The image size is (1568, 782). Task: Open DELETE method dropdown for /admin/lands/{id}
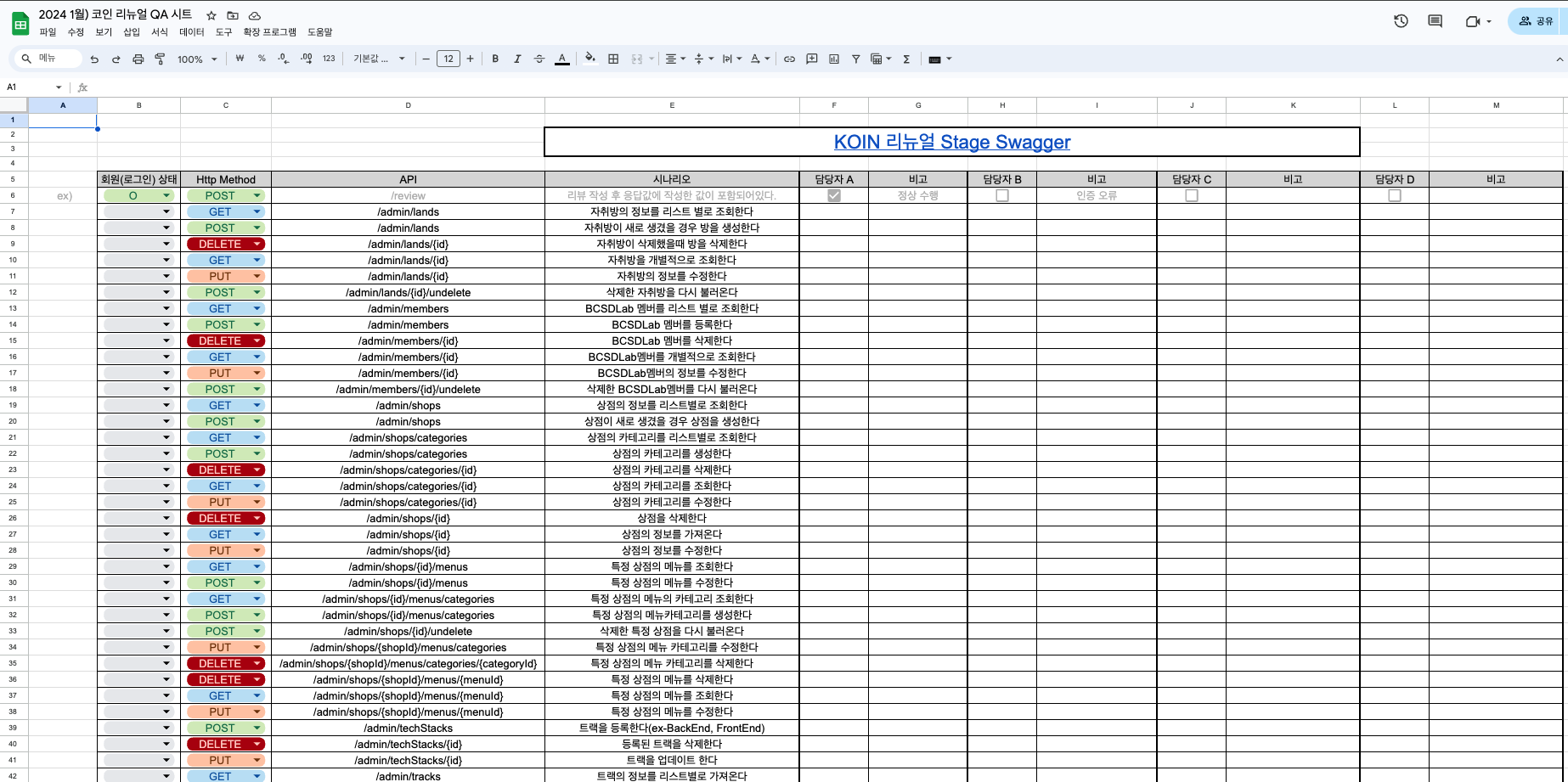tap(257, 245)
